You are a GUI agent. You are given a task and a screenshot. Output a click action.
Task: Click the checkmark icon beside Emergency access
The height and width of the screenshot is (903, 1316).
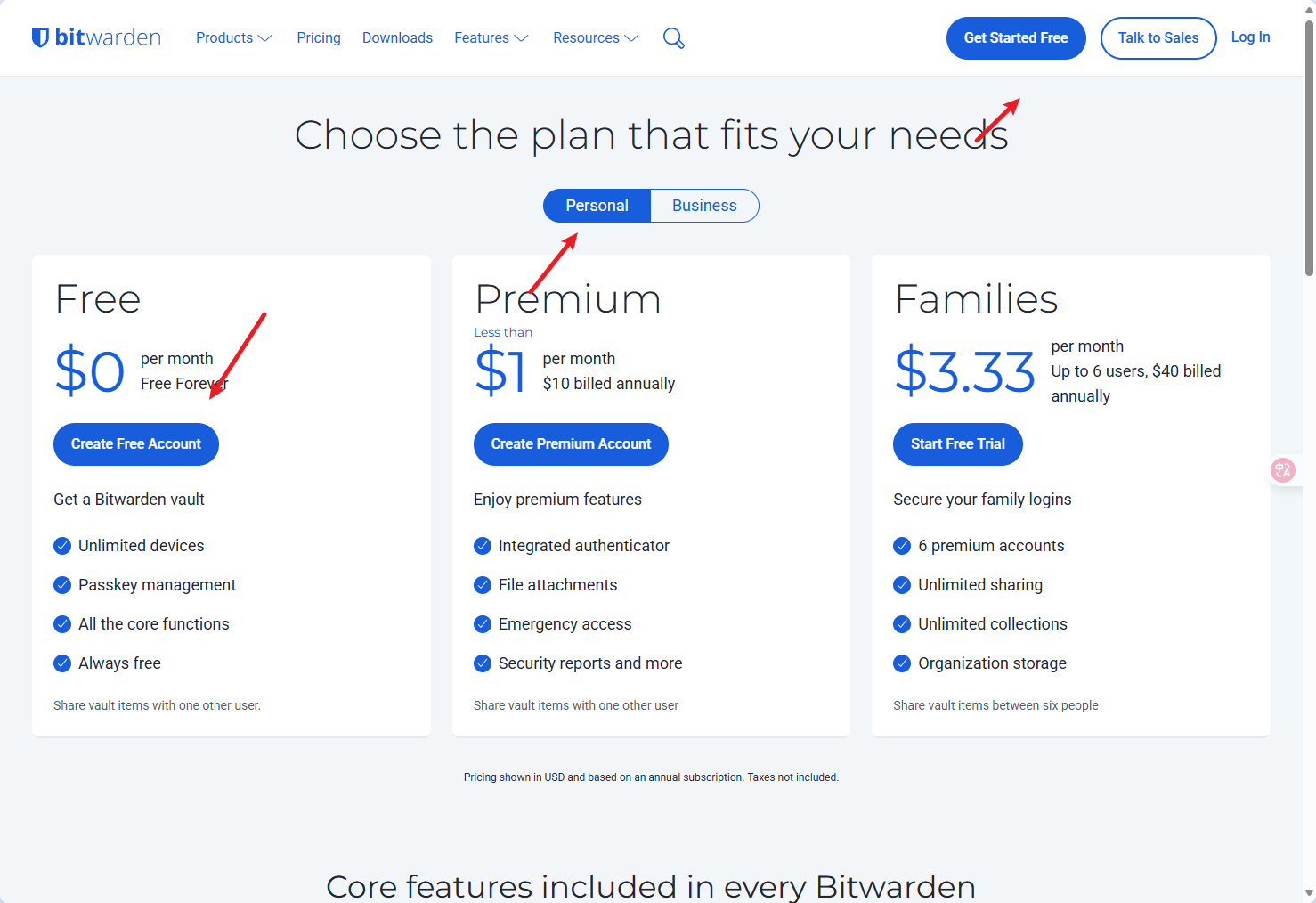coord(483,624)
